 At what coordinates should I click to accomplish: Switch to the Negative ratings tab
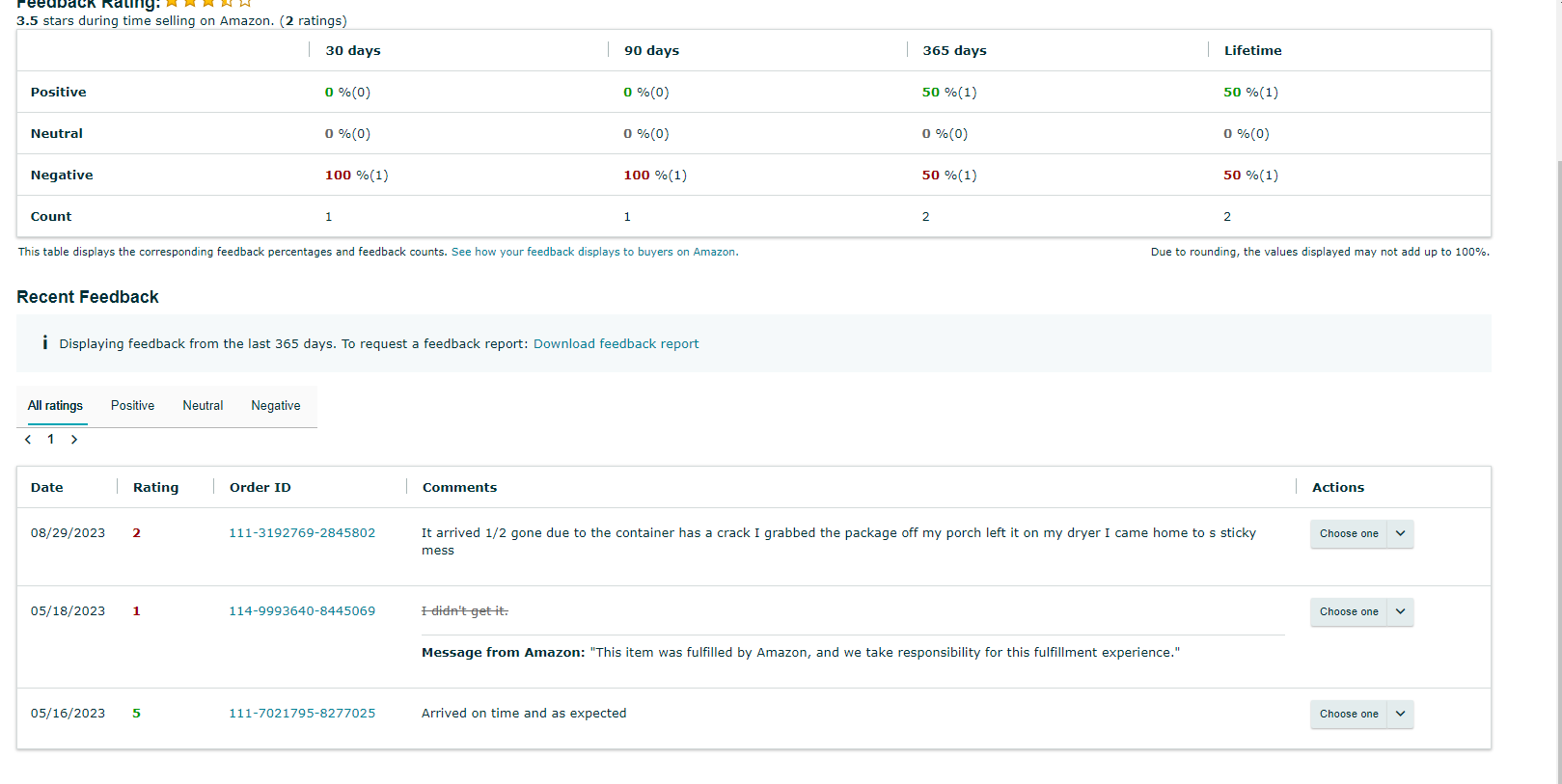pyautogui.click(x=276, y=406)
